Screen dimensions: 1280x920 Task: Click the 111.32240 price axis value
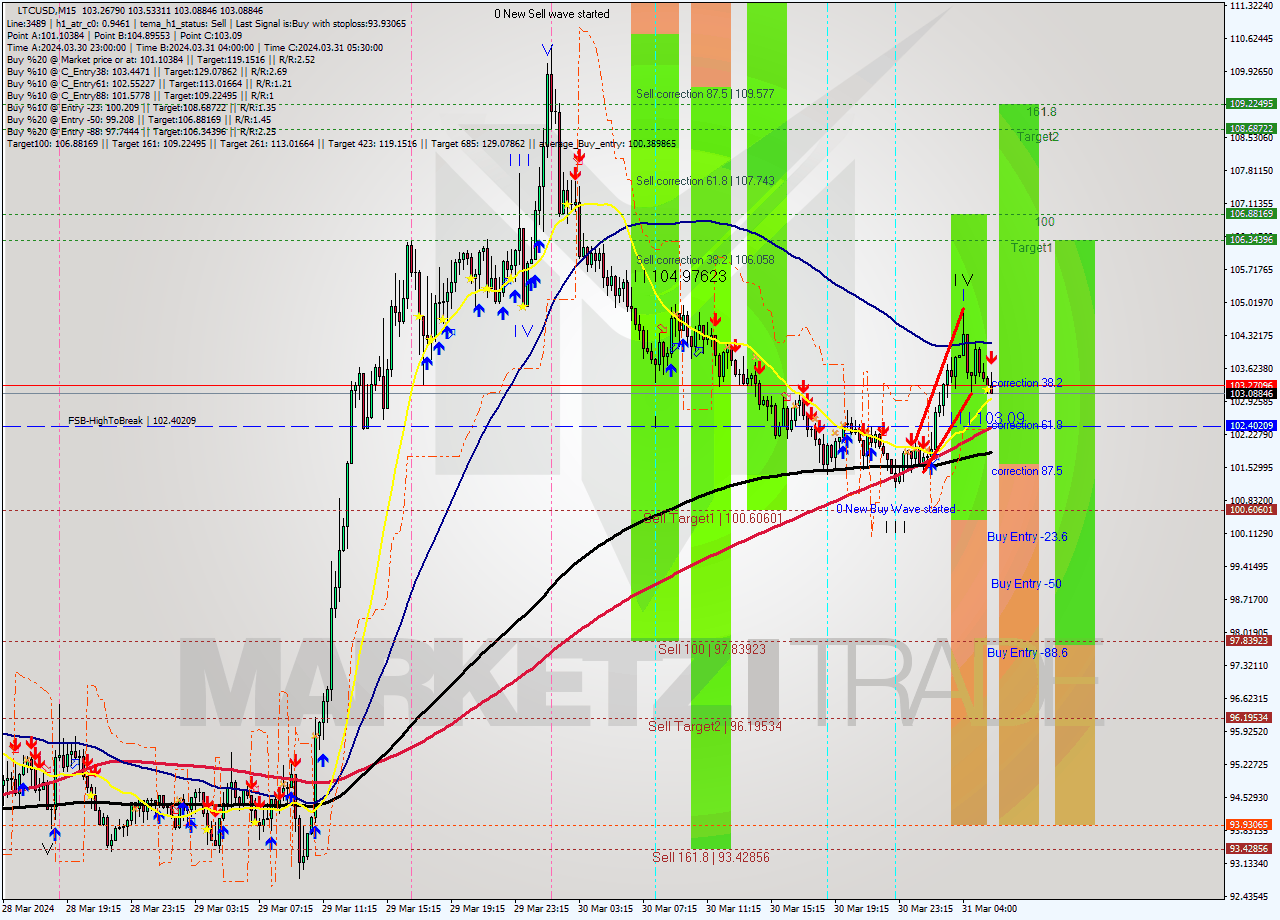[x=1250, y=6]
